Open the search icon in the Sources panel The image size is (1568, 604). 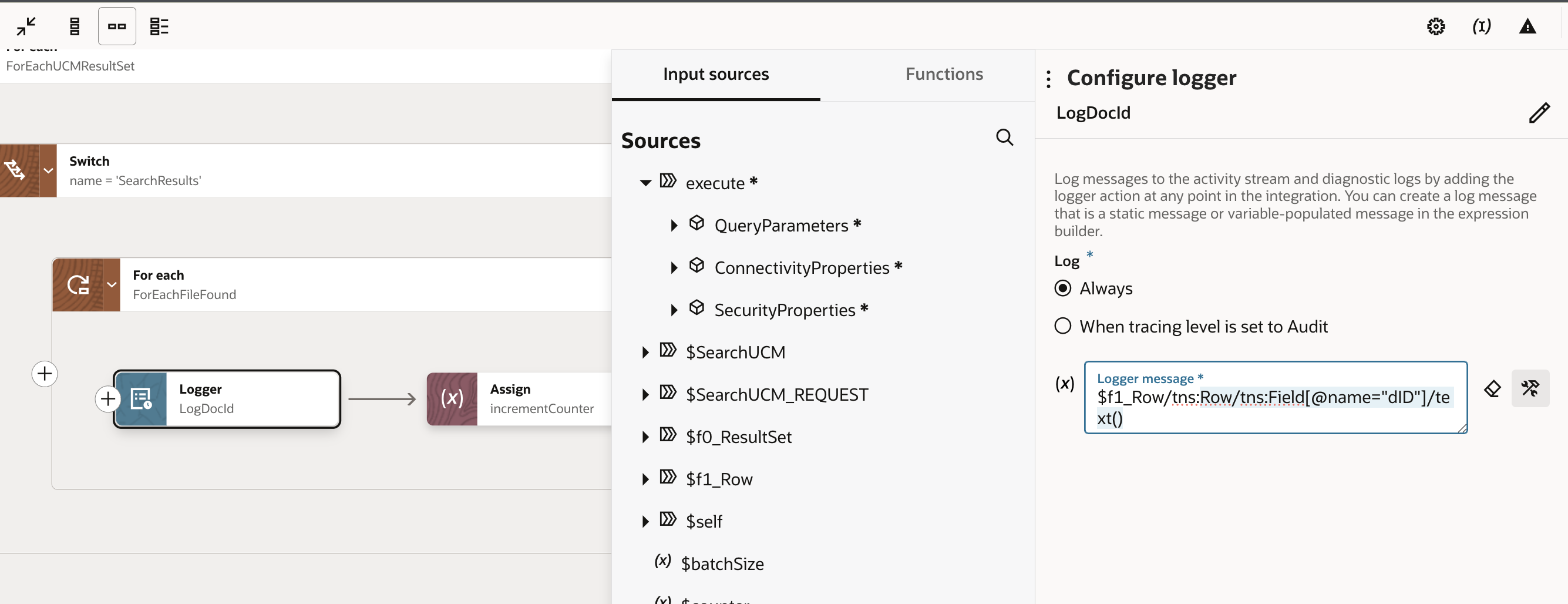click(1004, 137)
